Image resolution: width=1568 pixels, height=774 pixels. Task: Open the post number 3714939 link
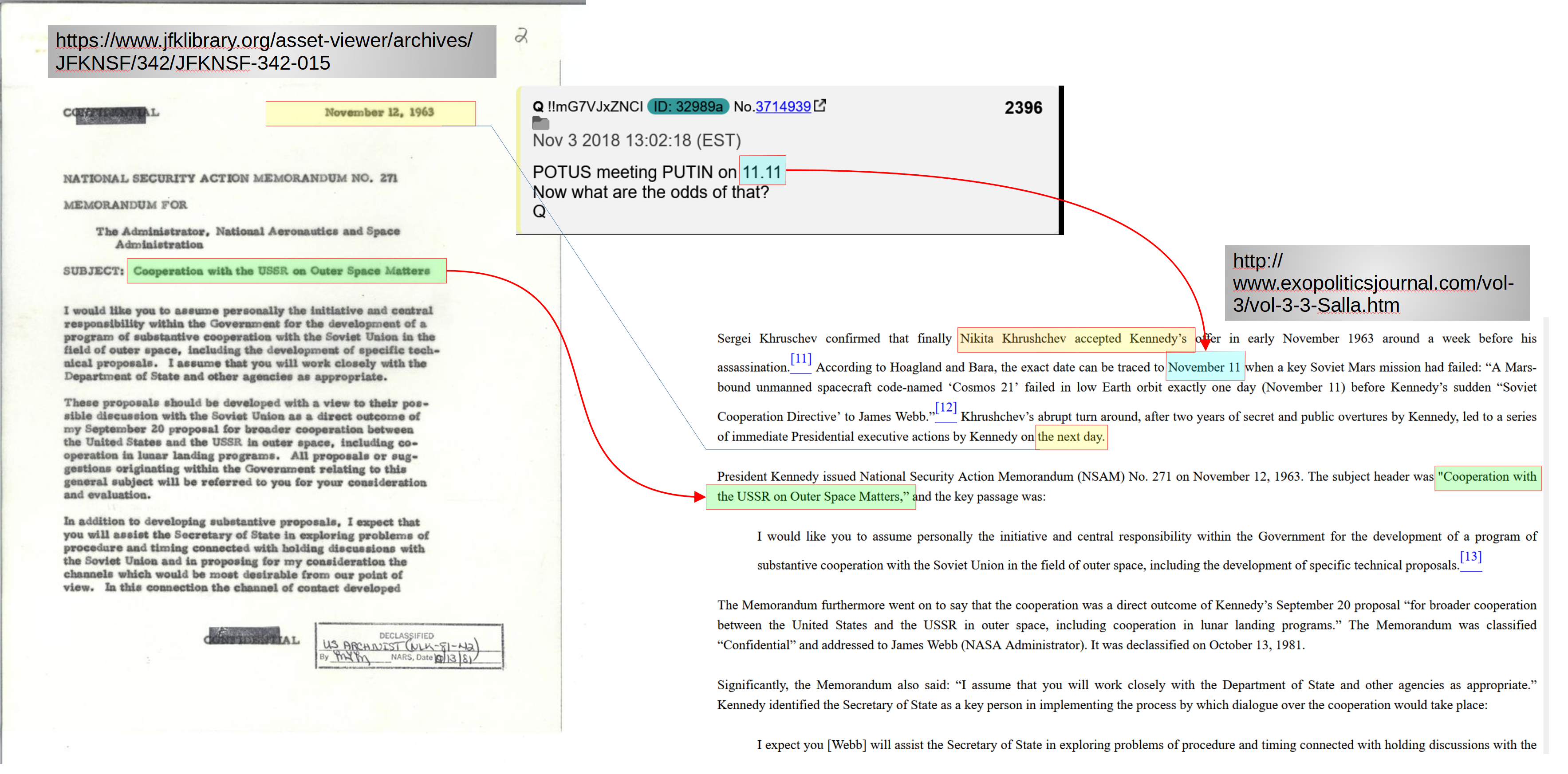tap(783, 106)
